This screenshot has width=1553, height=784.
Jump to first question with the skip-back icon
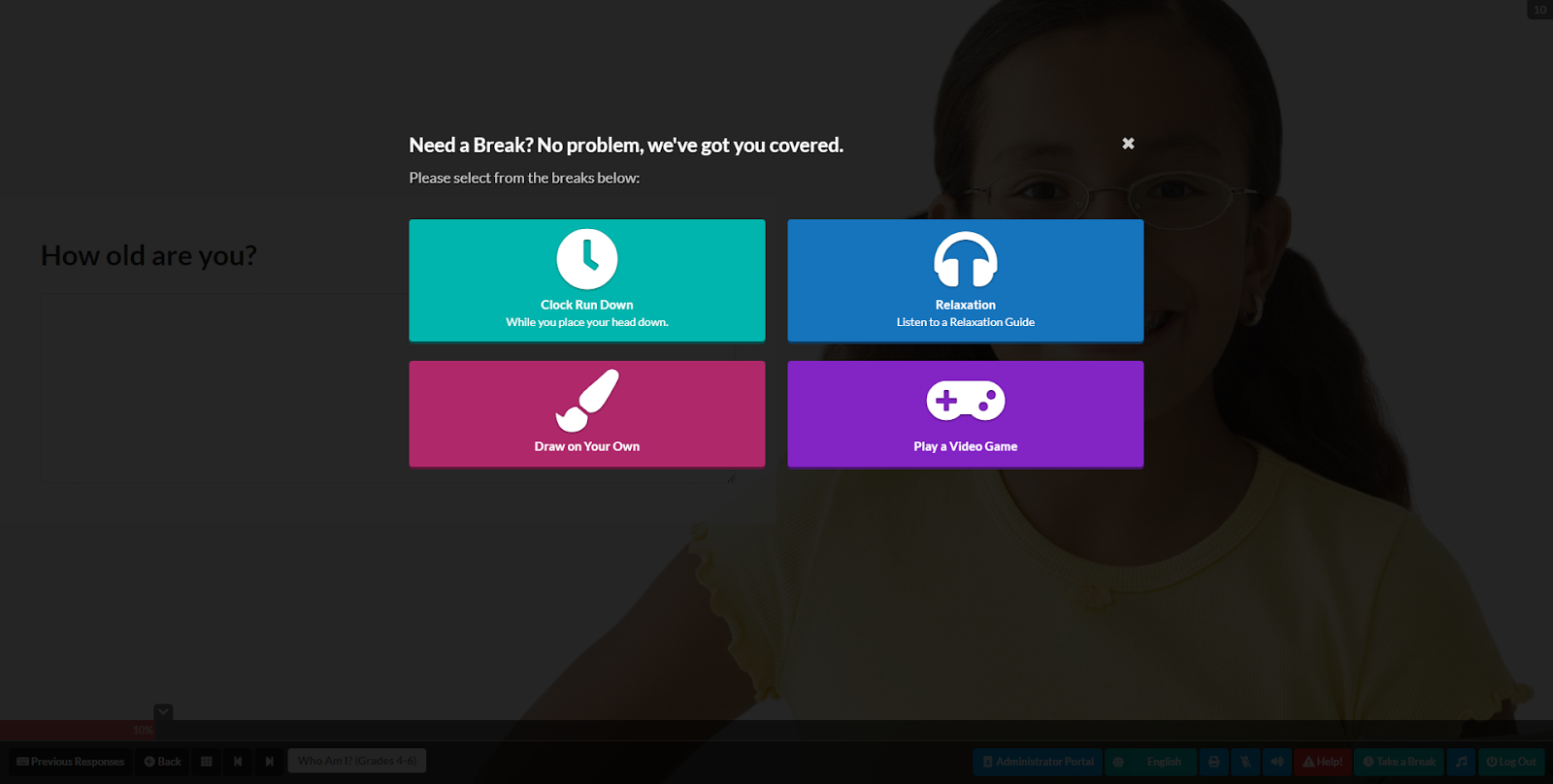click(x=238, y=762)
